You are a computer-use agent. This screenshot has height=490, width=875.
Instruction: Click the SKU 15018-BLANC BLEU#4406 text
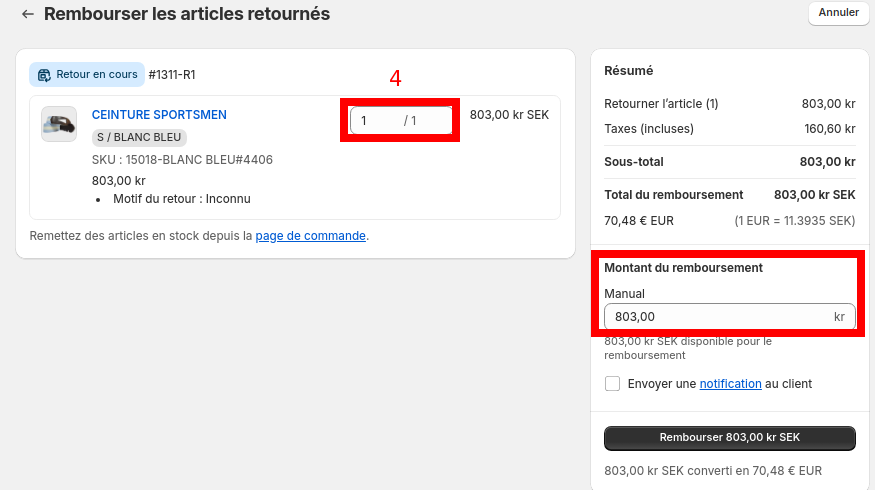(x=182, y=160)
